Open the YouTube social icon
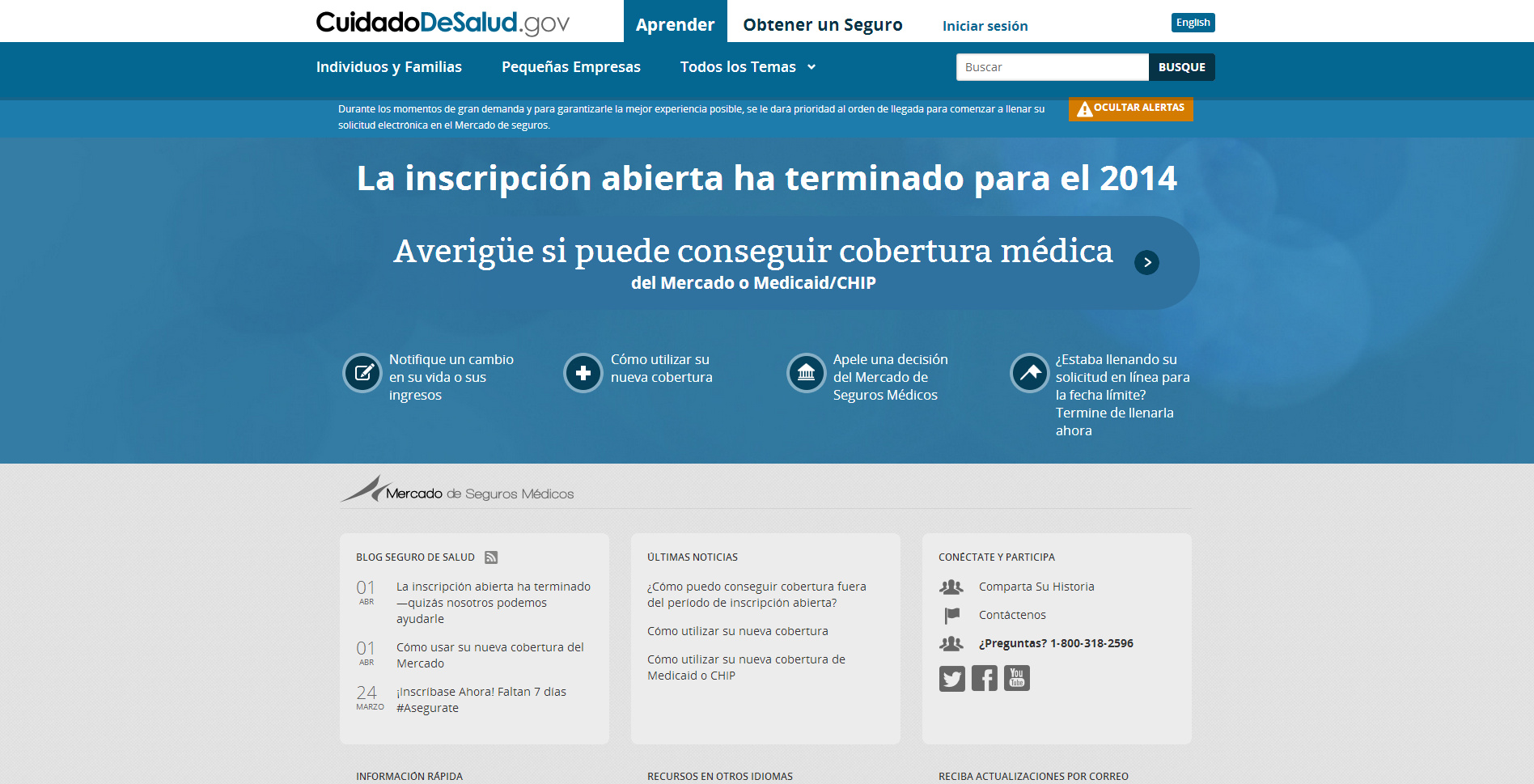This screenshot has width=1534, height=784. point(1017,678)
